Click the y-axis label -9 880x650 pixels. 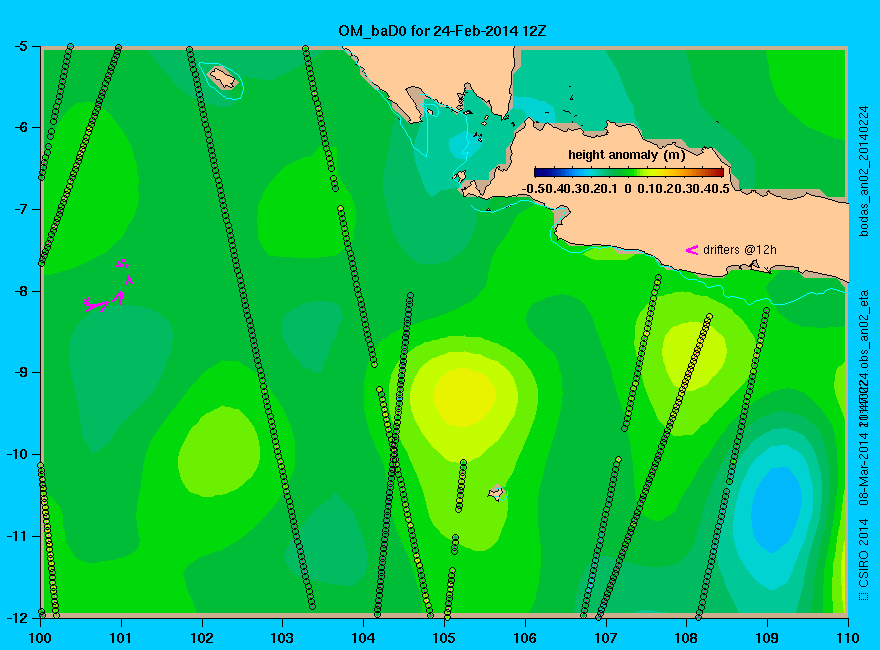[19, 373]
